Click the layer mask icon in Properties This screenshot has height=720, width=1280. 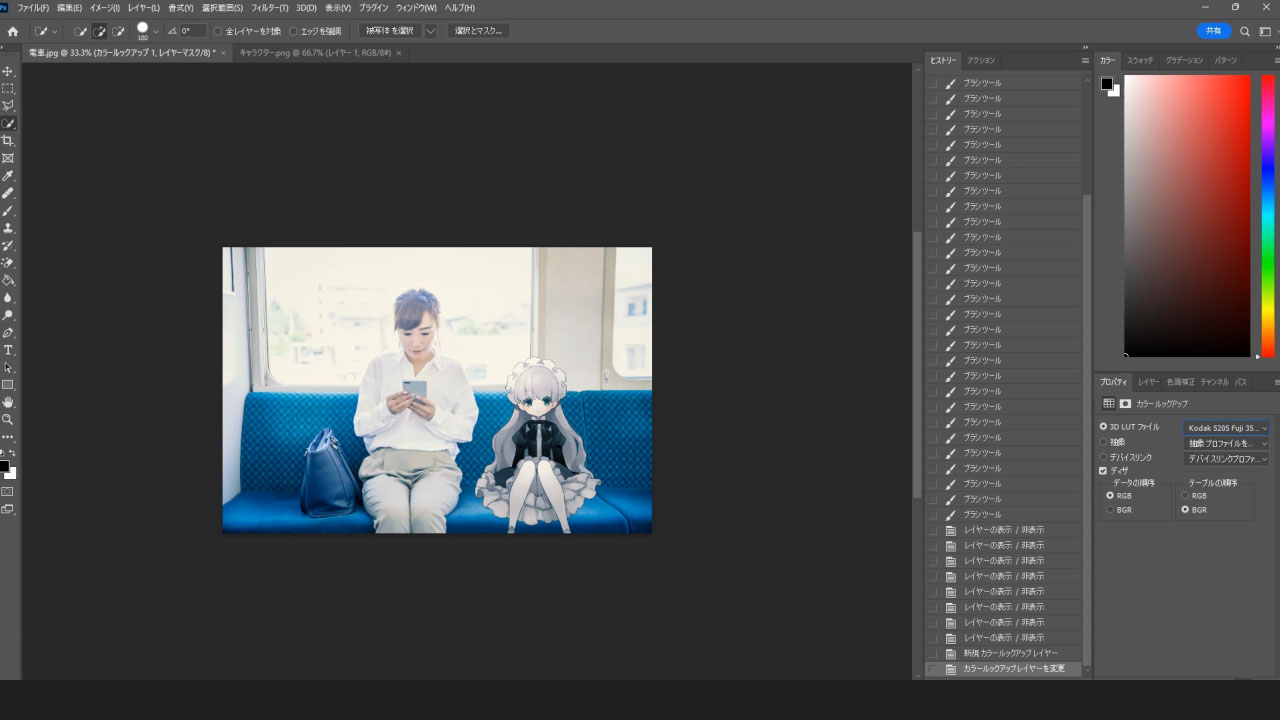click(1125, 404)
